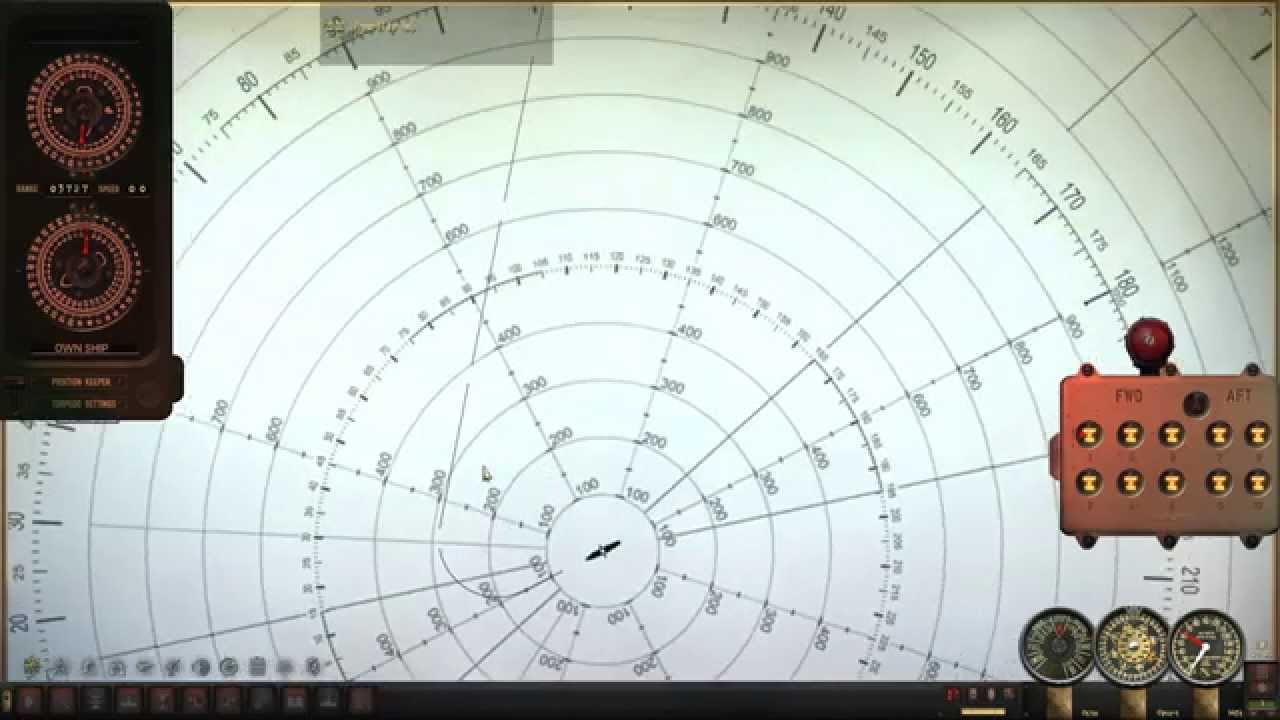Click the depth gauge with the red zone

(1207, 646)
